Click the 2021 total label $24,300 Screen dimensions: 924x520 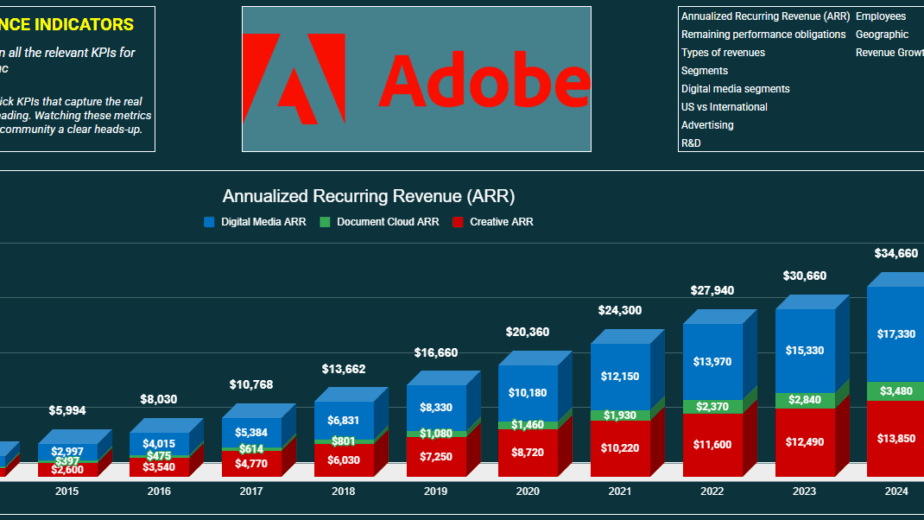(x=621, y=311)
